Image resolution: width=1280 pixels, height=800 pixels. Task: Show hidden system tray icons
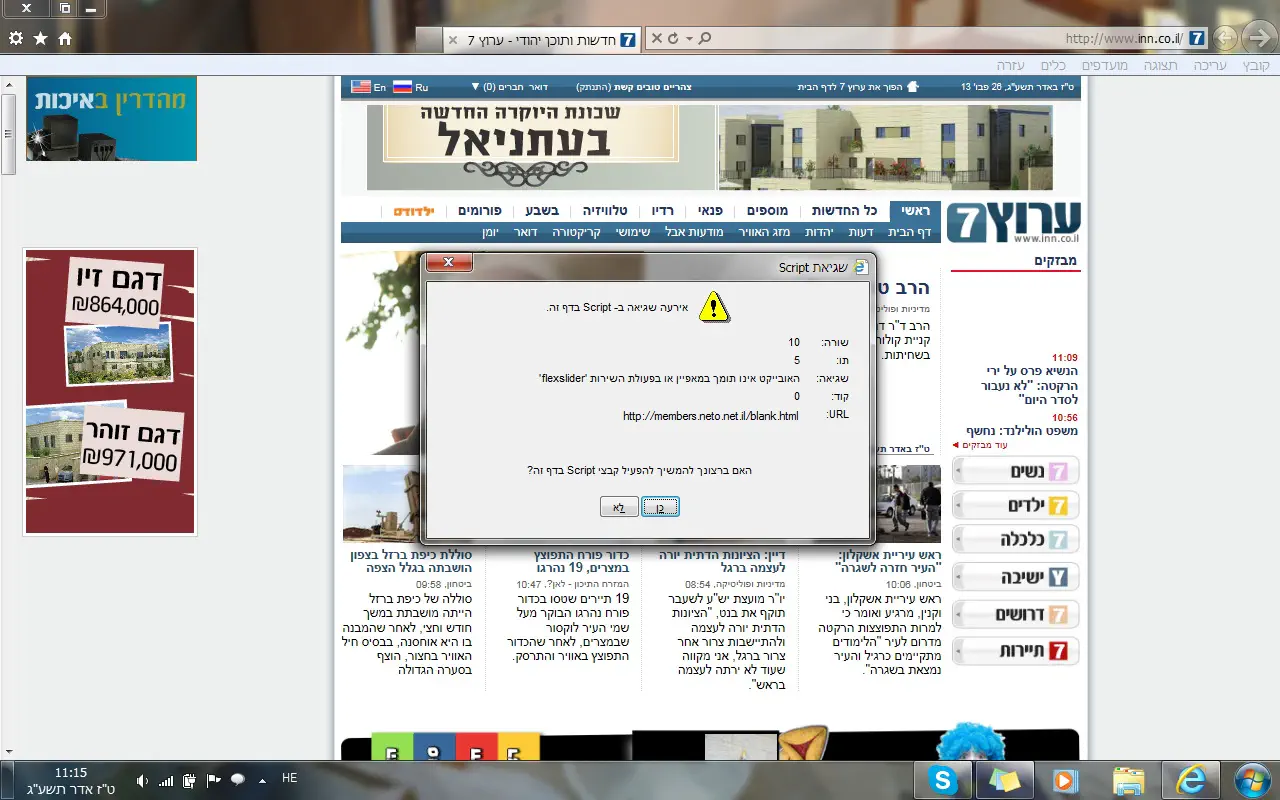pos(263,780)
